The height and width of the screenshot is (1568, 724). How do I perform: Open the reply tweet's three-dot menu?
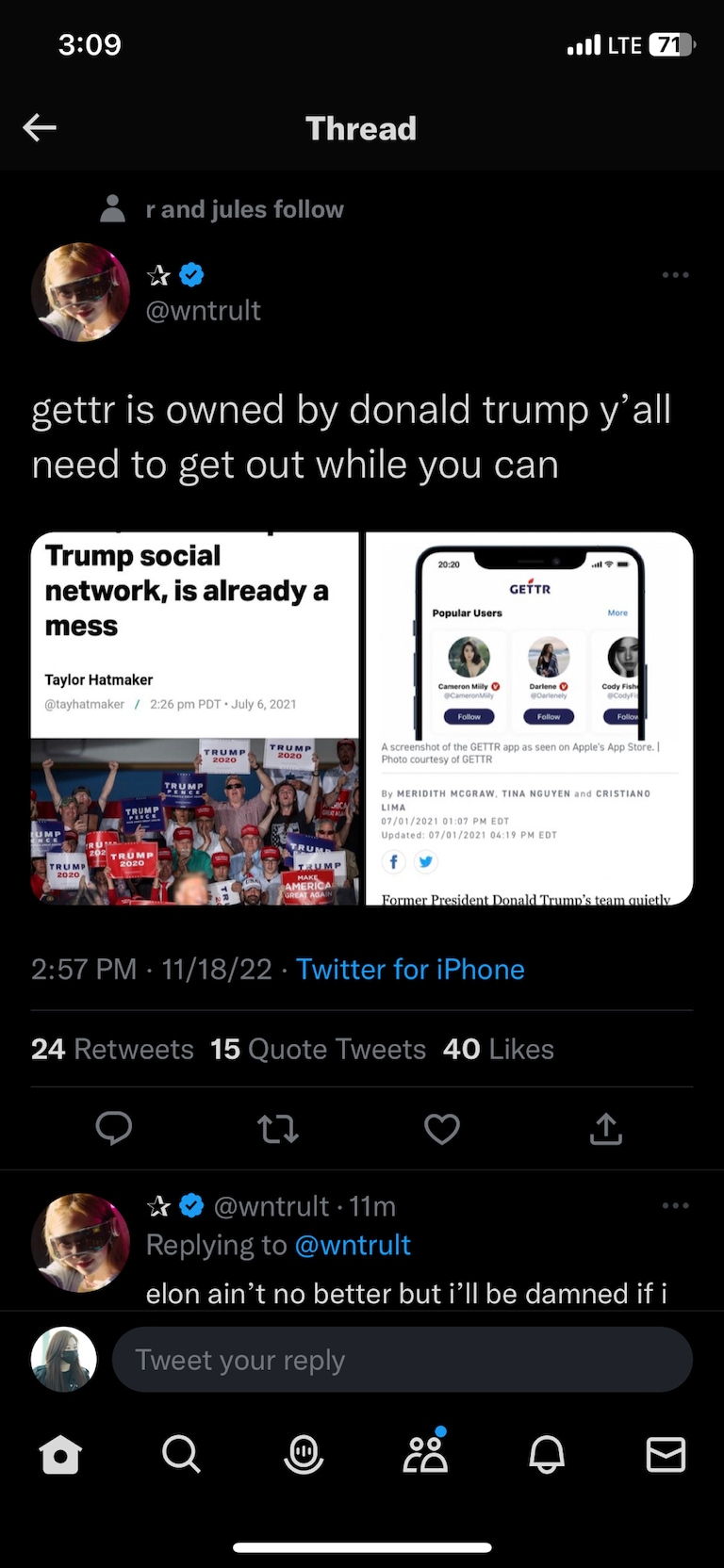pos(675,1206)
